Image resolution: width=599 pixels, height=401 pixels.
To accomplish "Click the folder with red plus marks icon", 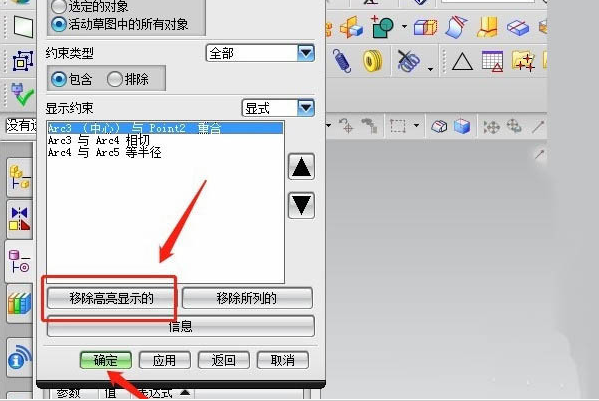I will (523, 61).
